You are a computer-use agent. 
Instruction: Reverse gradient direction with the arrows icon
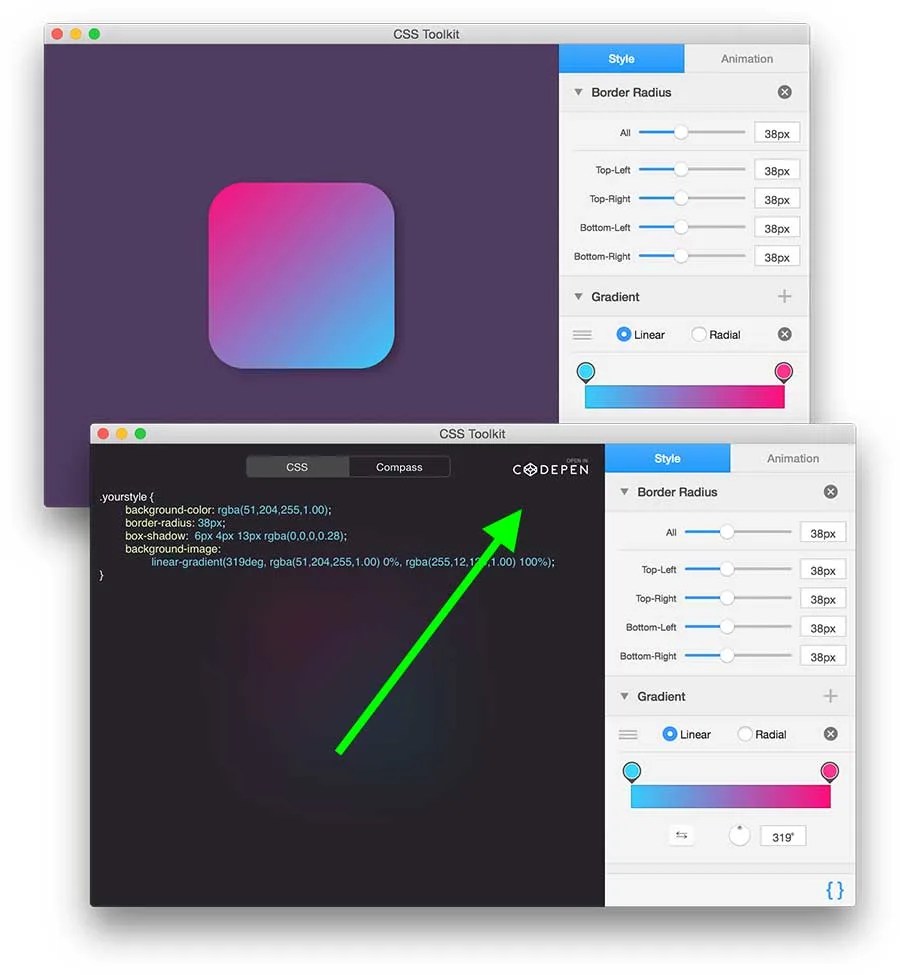[x=681, y=835]
